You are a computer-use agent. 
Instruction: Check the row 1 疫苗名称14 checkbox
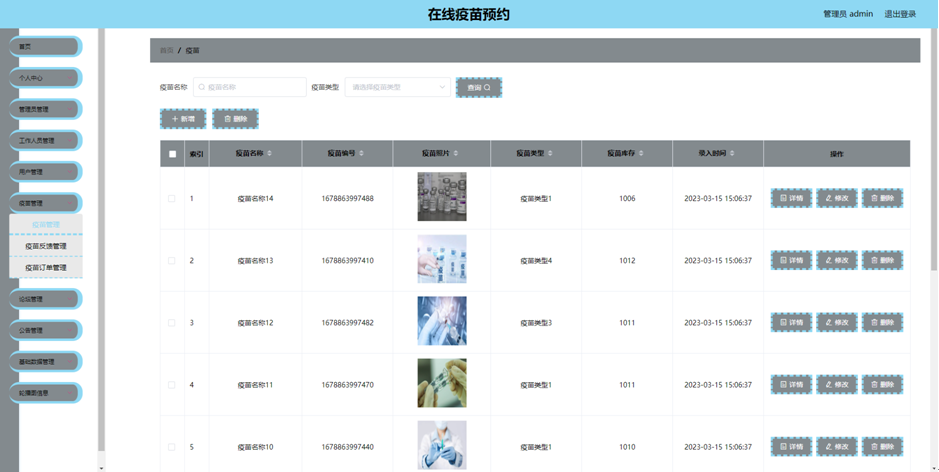click(x=172, y=198)
